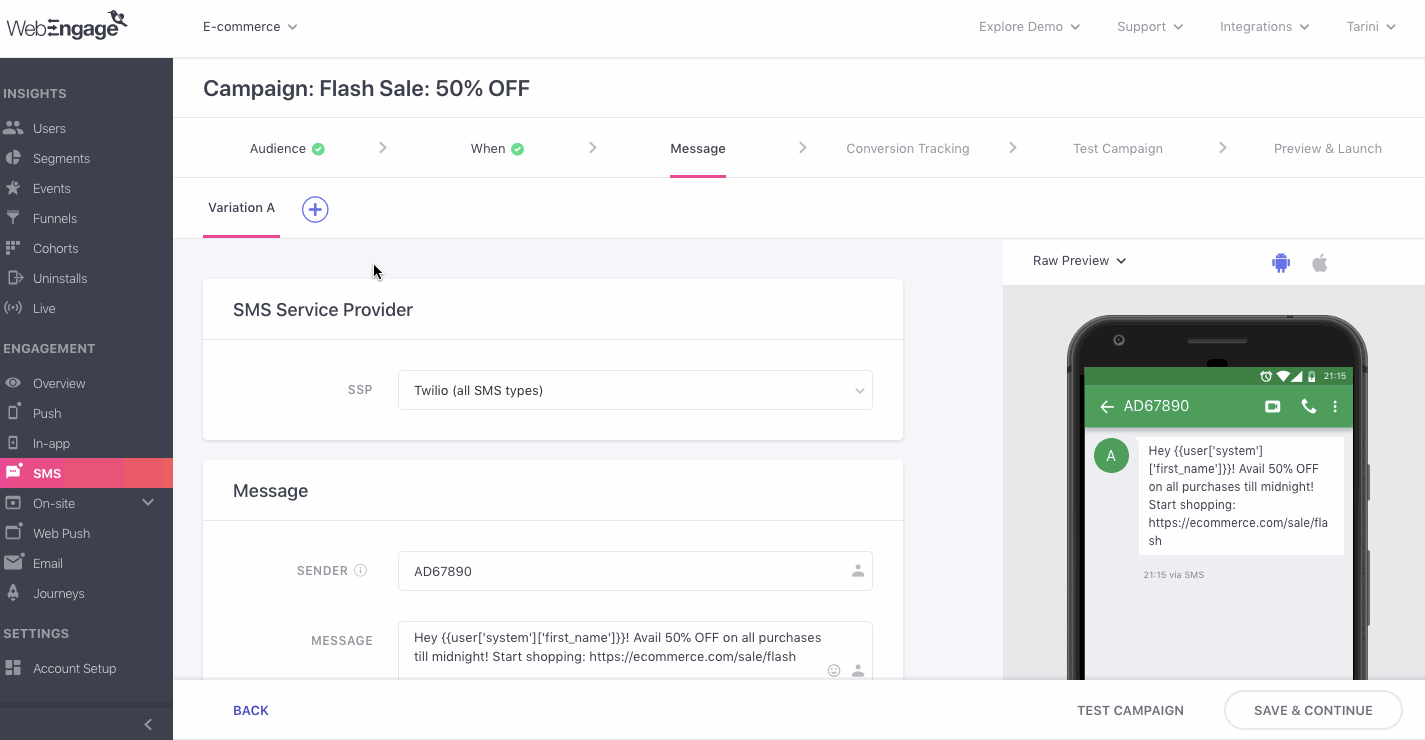
Task: Click the Sender input field
Action: (635, 571)
